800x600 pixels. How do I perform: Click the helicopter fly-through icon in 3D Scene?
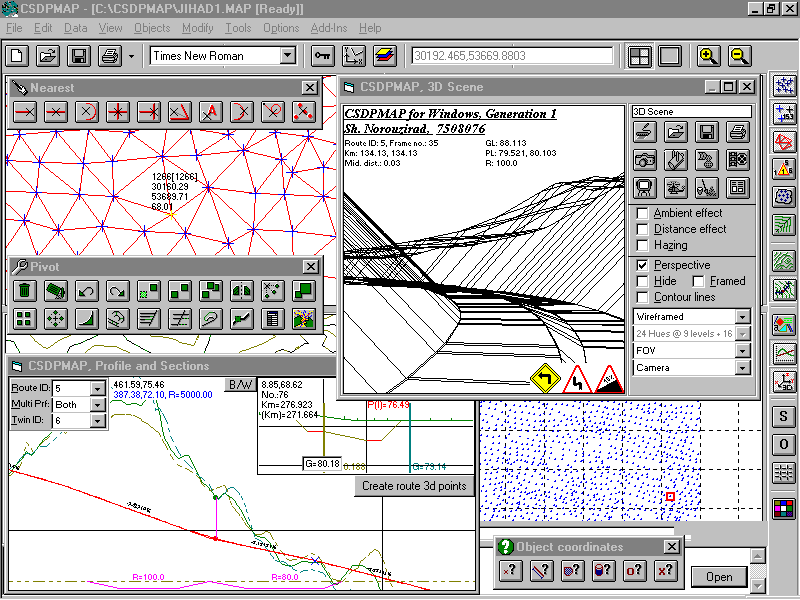pos(676,188)
